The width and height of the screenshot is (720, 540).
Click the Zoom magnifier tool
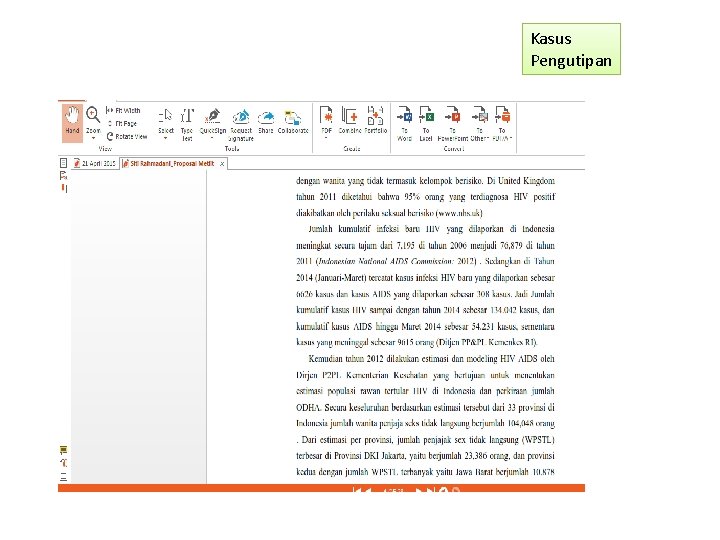pyautogui.click(x=93, y=116)
